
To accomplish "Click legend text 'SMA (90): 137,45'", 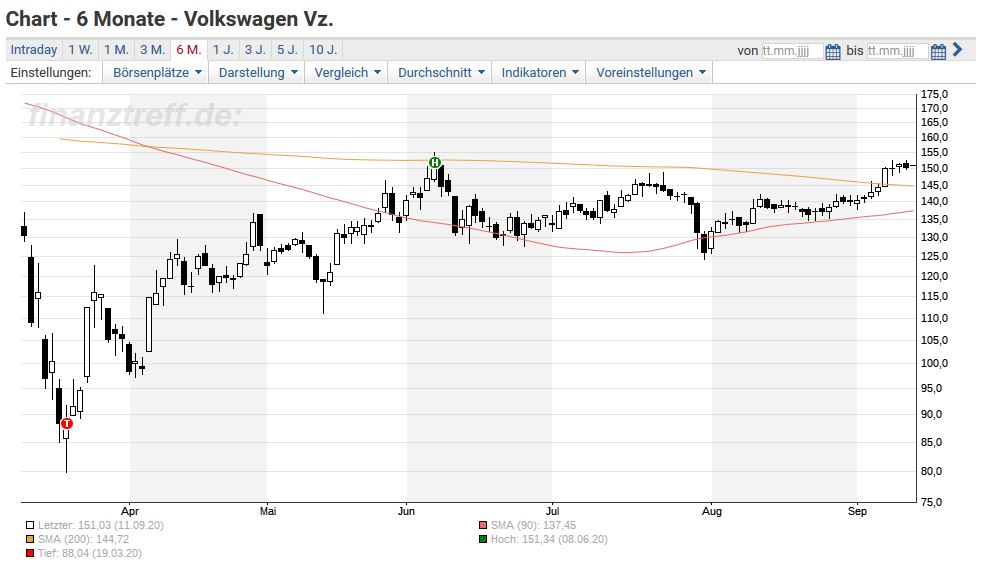I will point(533,525).
